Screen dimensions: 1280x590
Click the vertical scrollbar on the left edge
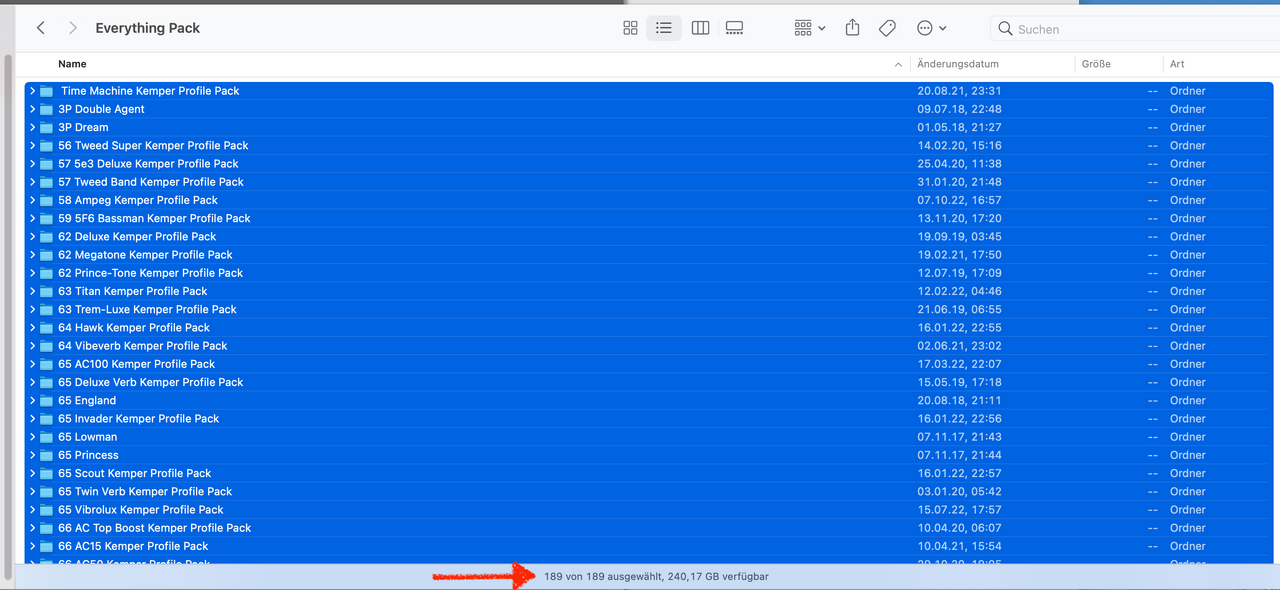click(x=10, y=315)
